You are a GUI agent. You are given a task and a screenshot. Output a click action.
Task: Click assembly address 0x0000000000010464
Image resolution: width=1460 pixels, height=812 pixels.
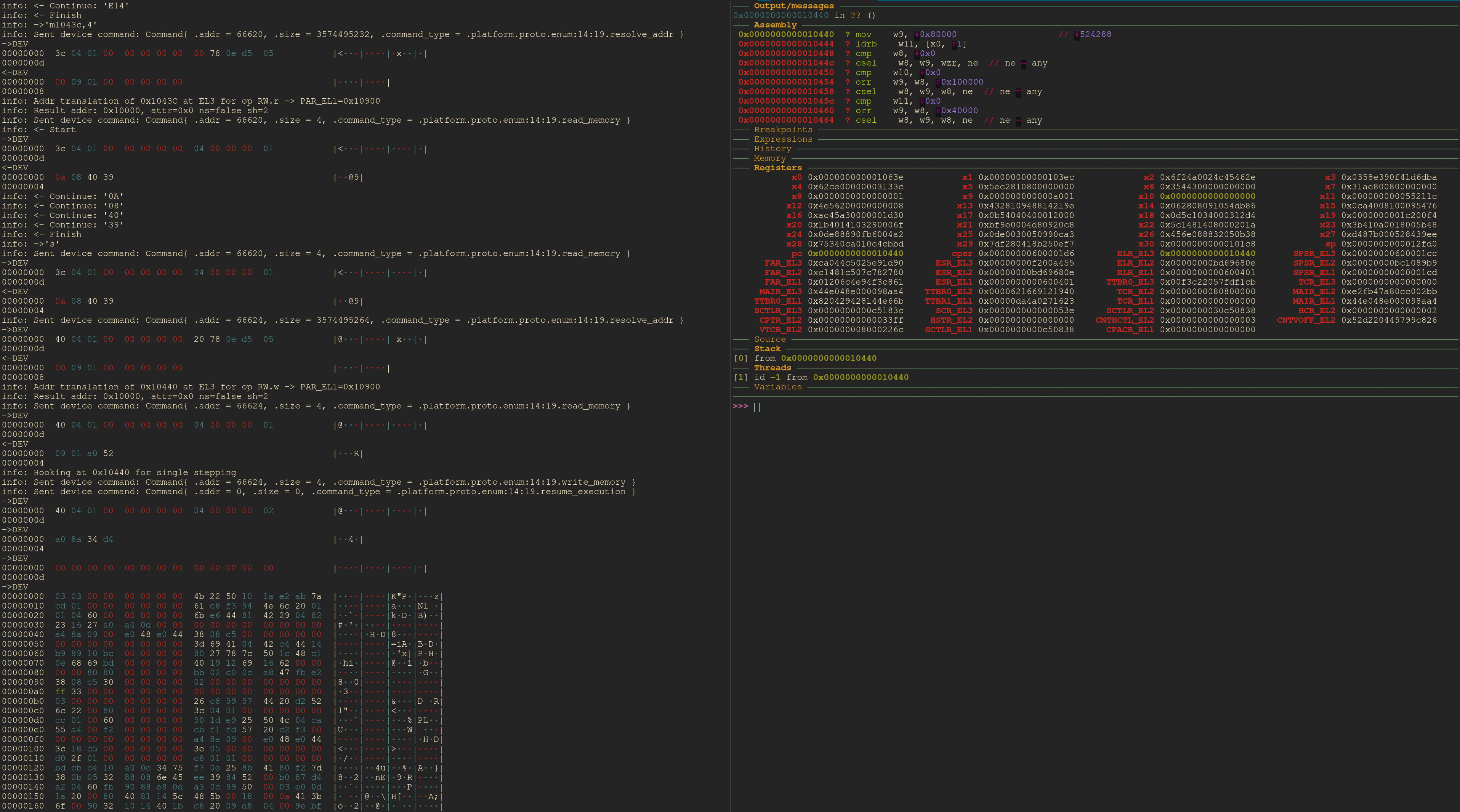[785, 120]
